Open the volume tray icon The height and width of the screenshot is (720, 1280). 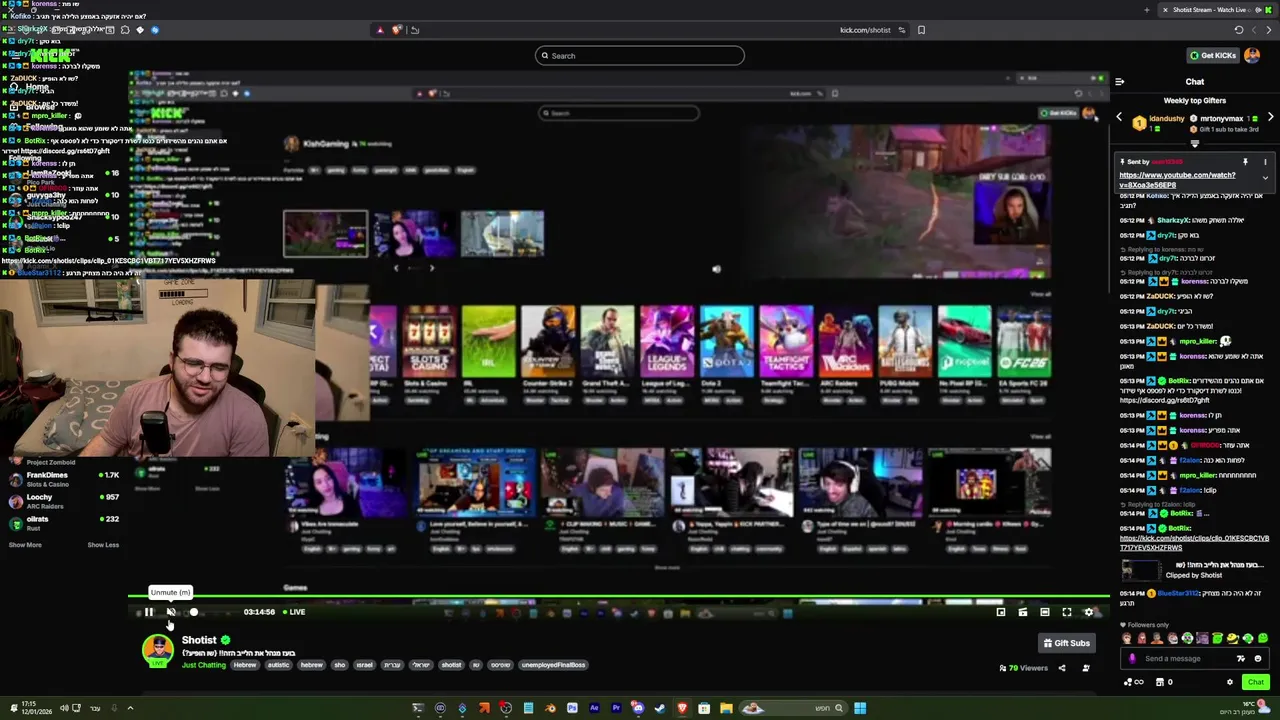(x=64, y=709)
